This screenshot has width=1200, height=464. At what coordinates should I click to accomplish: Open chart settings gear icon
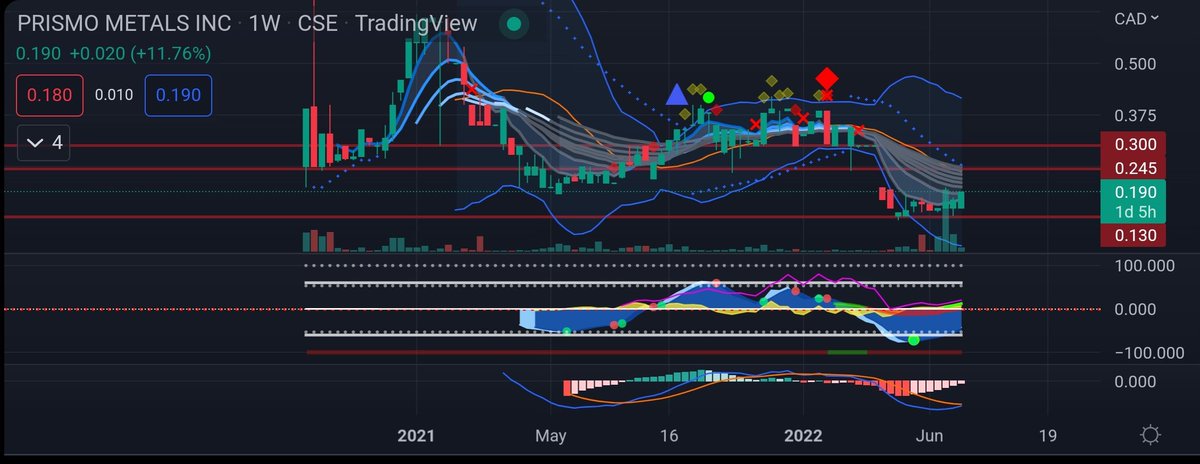[1150, 435]
